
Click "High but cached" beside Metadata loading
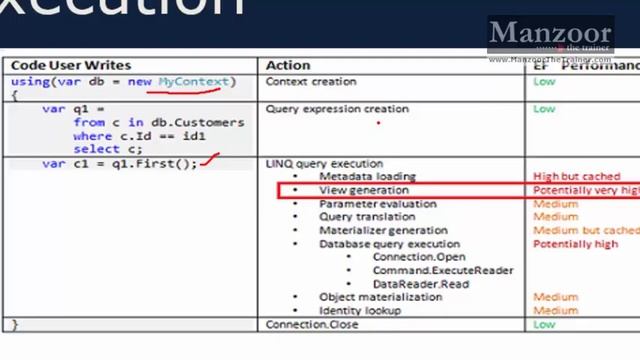coord(577,176)
